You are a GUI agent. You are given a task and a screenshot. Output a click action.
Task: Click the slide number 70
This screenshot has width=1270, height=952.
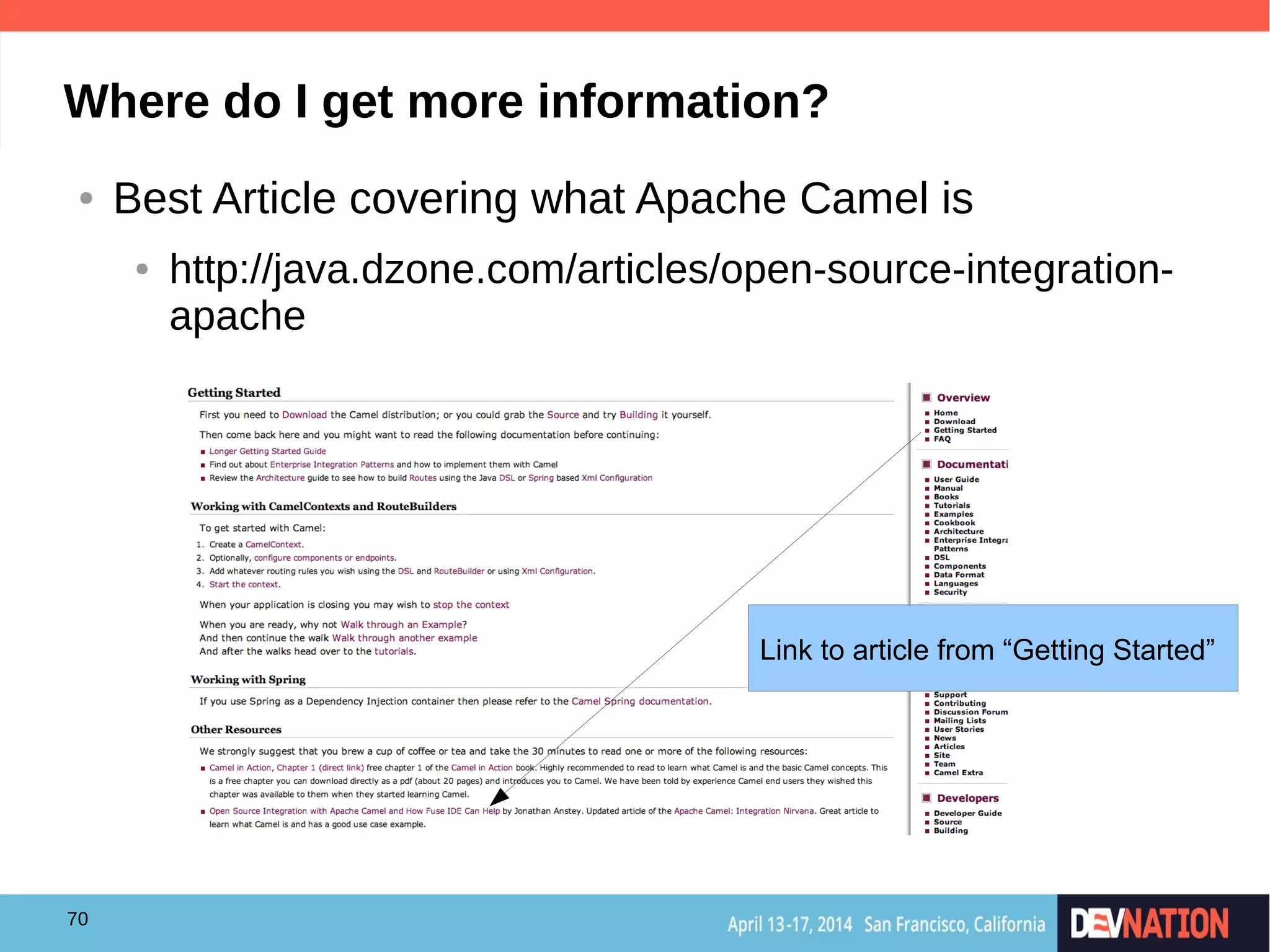tap(78, 919)
